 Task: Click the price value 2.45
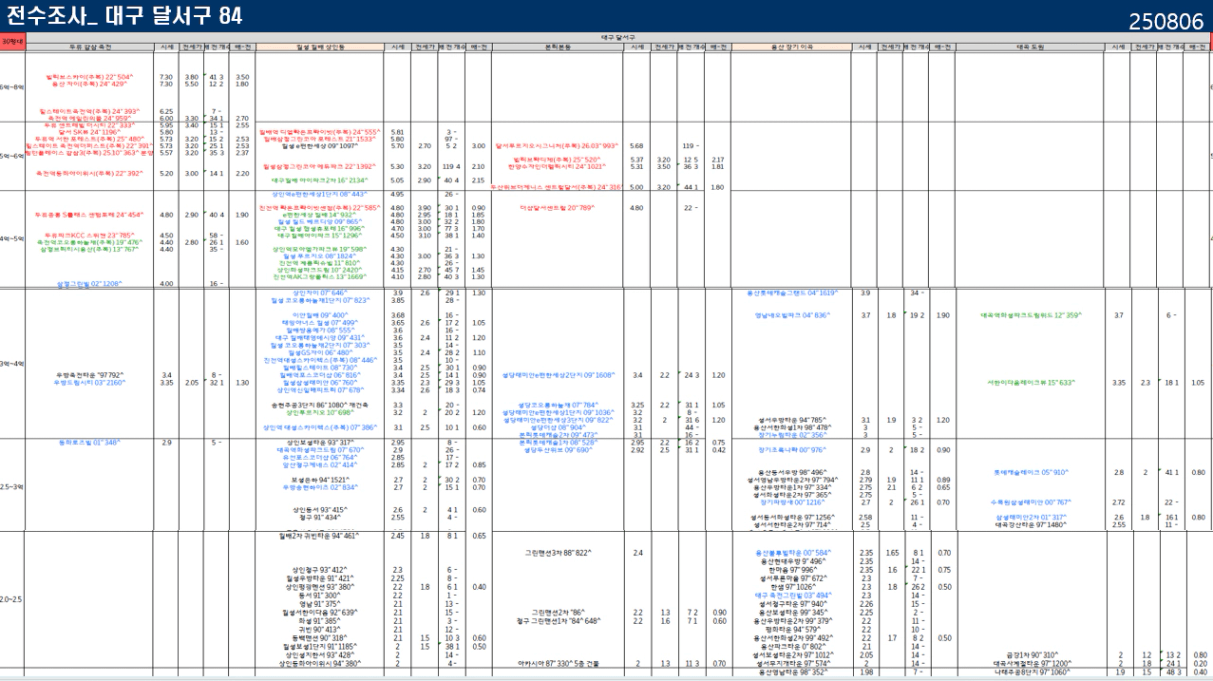[x=397, y=536]
